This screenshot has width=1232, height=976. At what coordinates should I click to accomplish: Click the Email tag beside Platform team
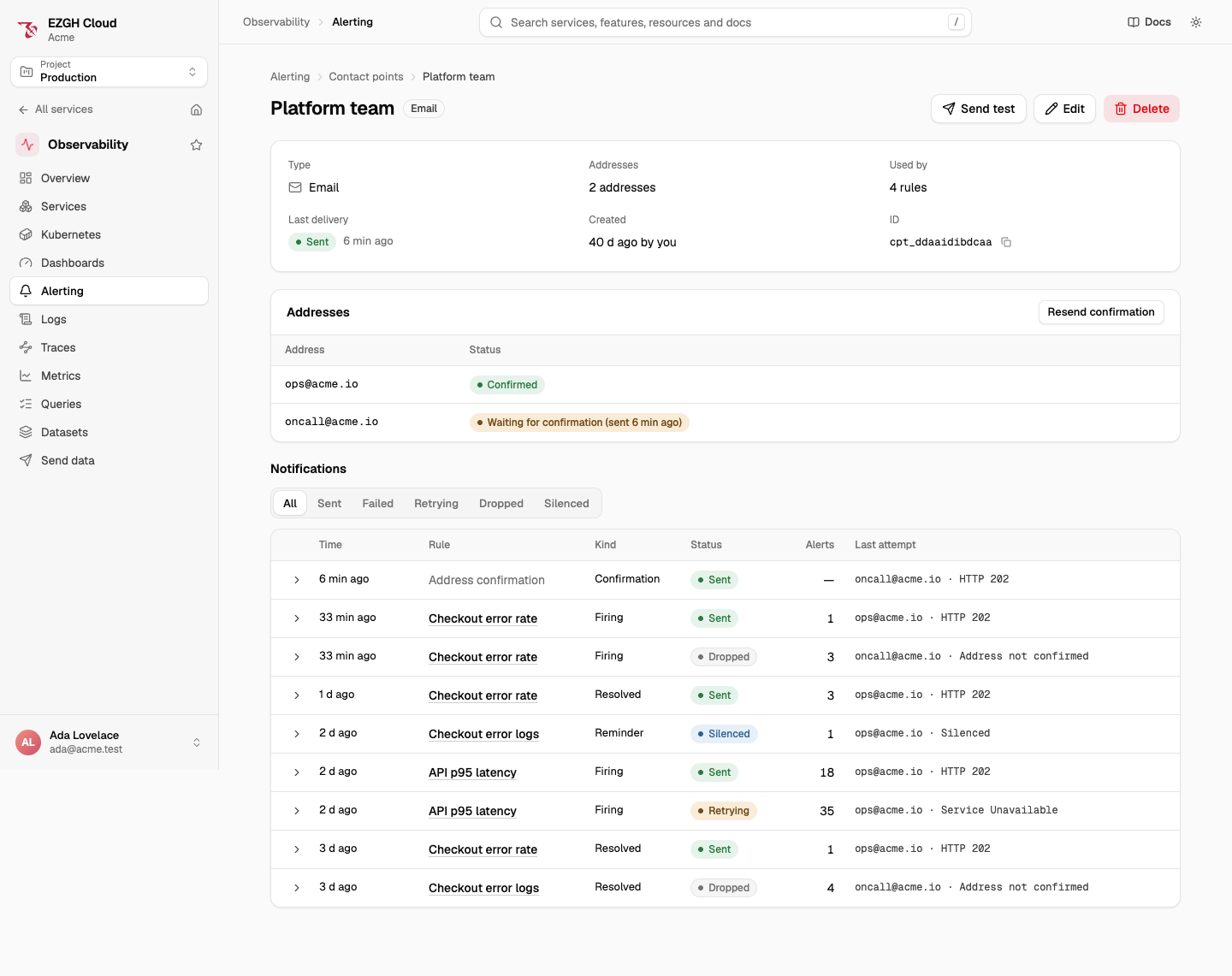click(x=423, y=109)
